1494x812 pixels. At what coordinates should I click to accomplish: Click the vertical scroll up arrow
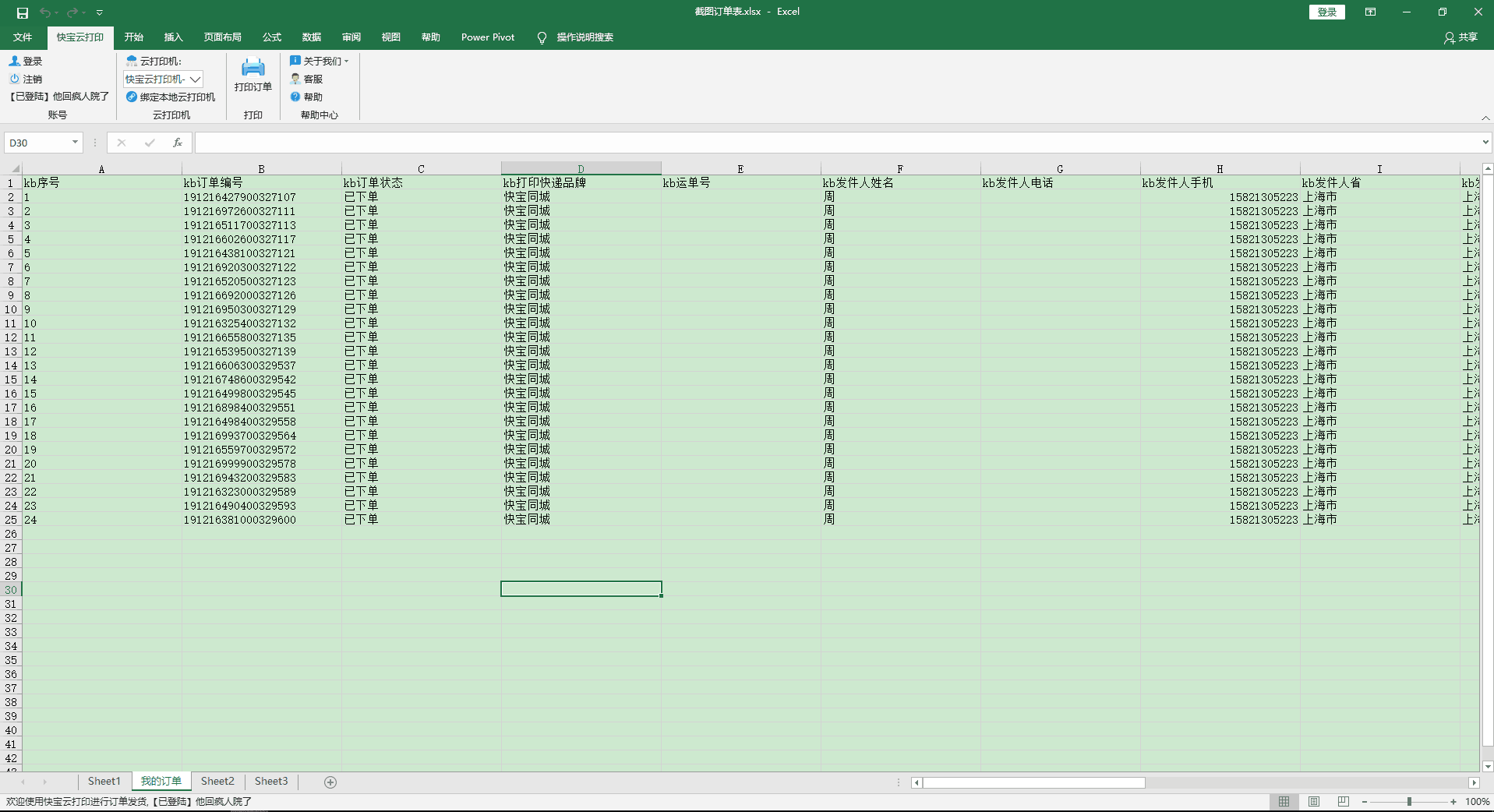1488,168
